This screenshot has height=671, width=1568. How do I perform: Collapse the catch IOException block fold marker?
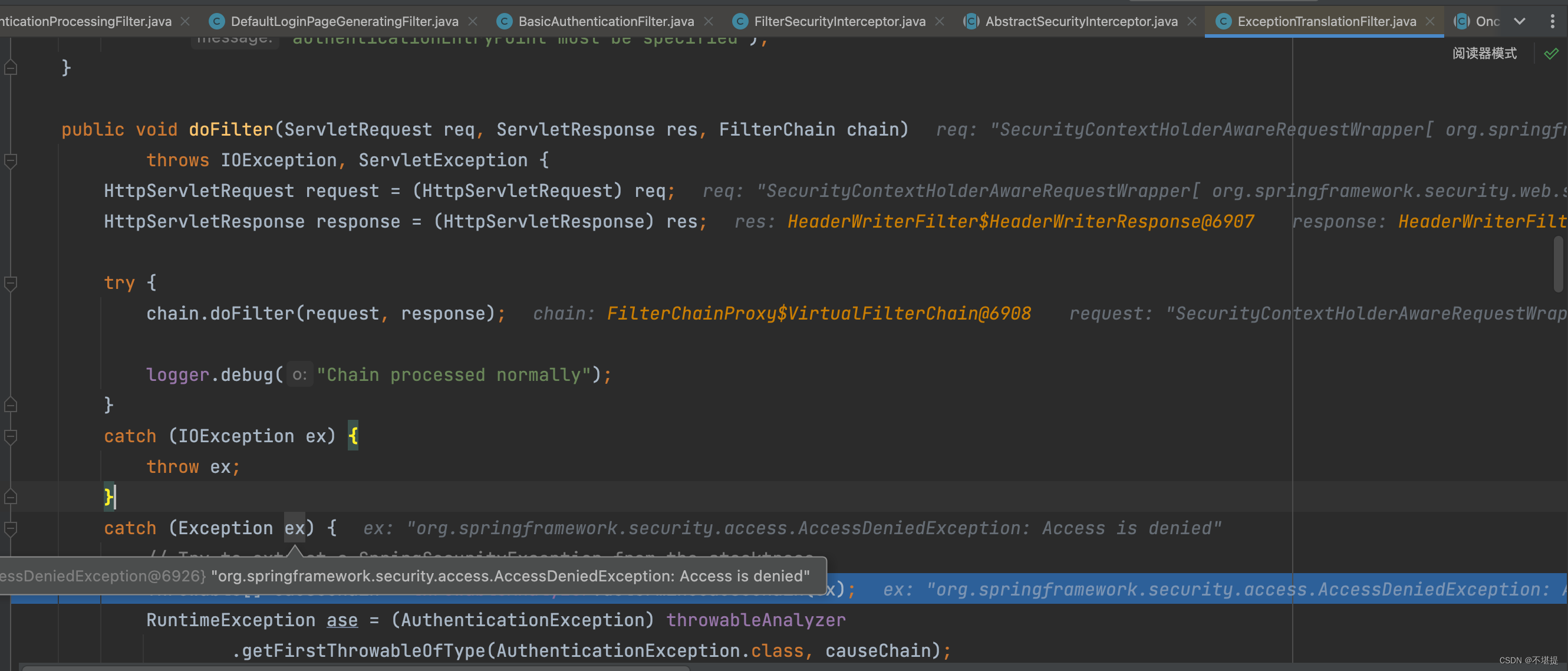coord(11,436)
